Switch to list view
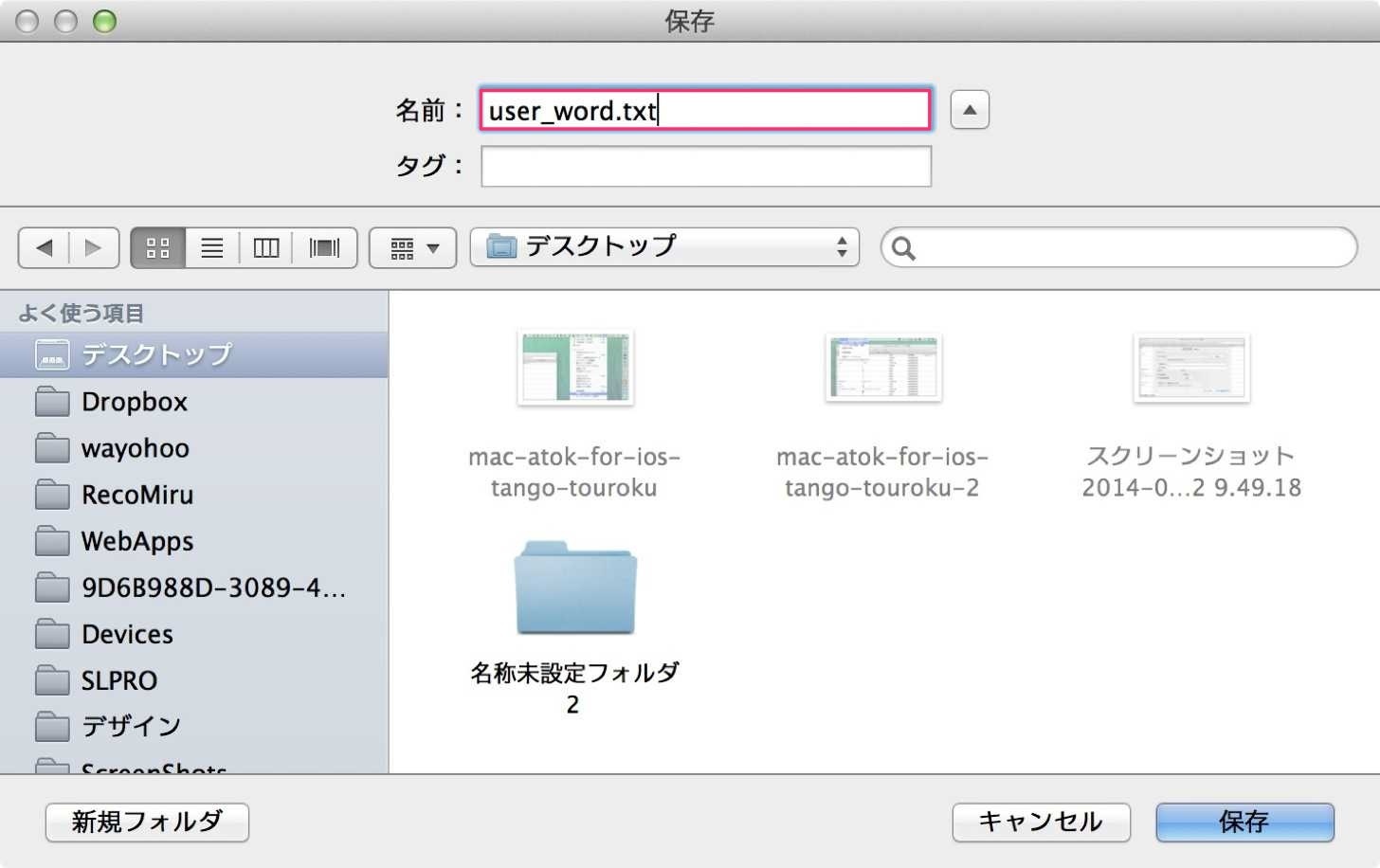The height and width of the screenshot is (868, 1380). 212,248
